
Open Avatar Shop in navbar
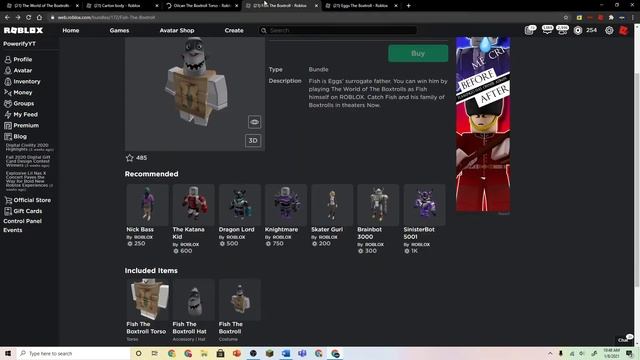pyautogui.click(x=177, y=31)
